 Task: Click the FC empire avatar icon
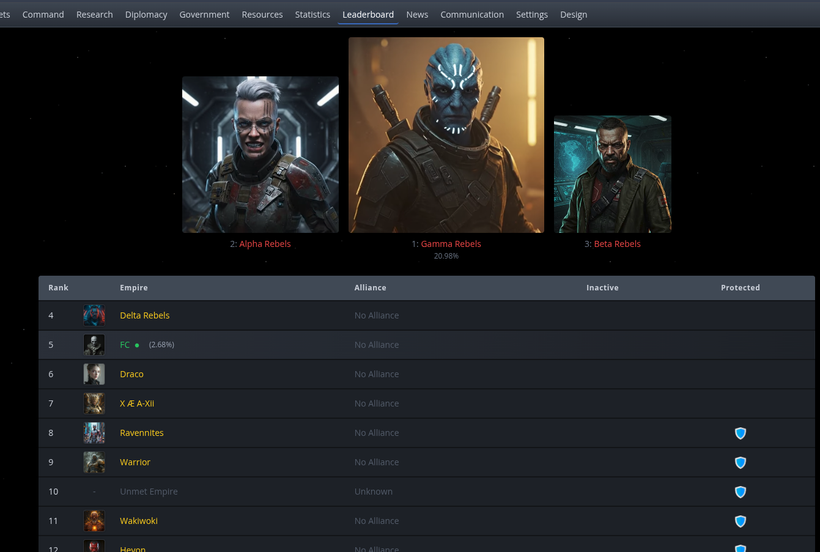(x=94, y=344)
